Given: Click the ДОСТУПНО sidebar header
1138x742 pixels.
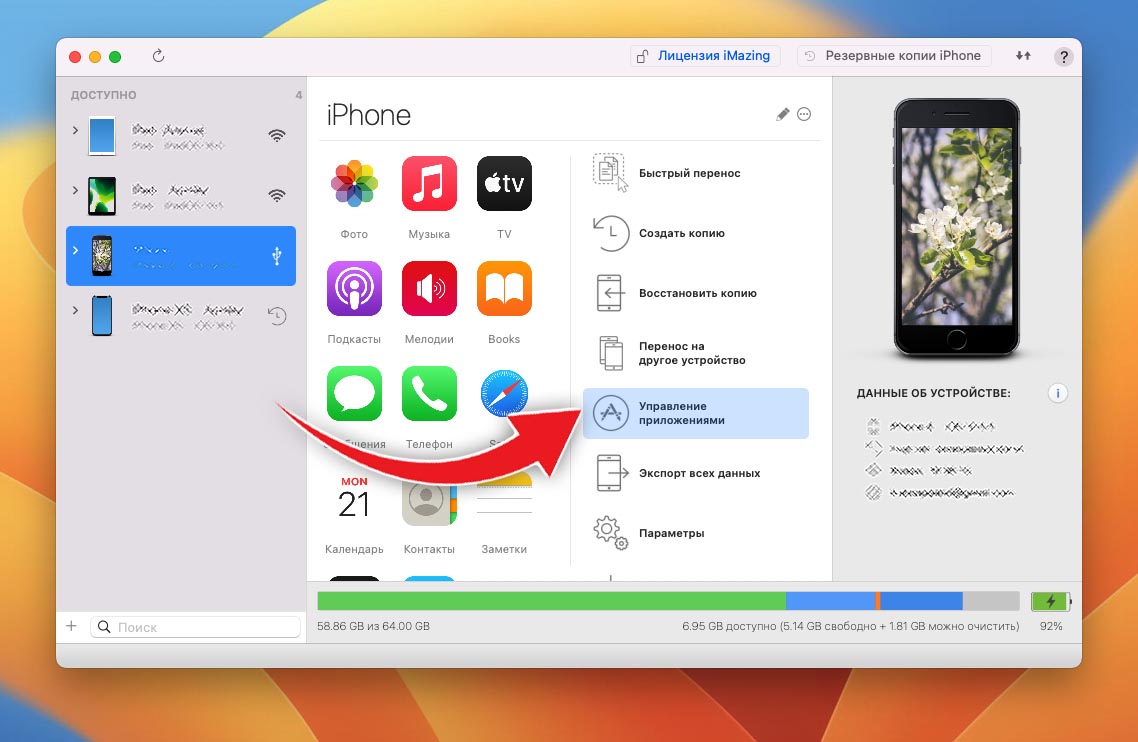Looking at the screenshot, I should tap(103, 95).
